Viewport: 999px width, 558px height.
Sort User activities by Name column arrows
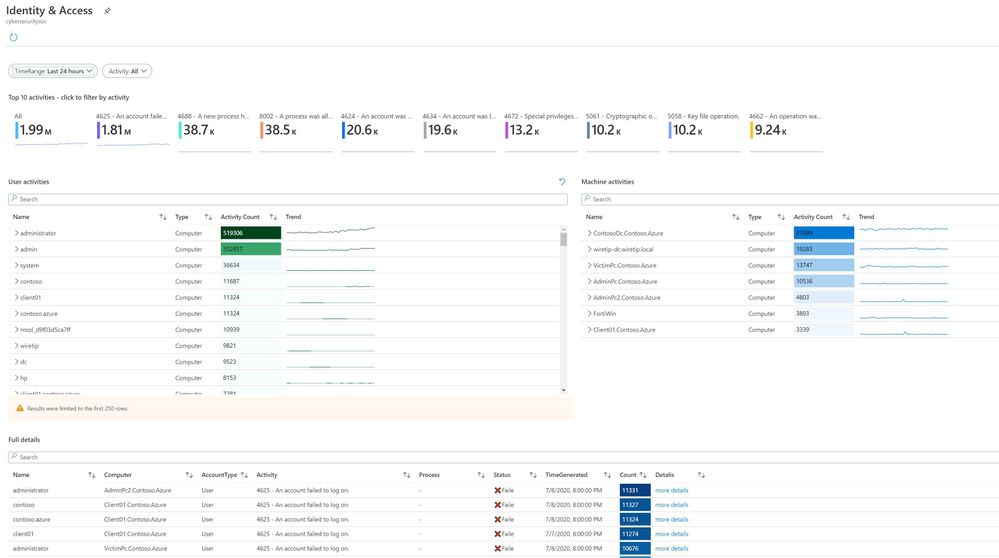coord(163,217)
